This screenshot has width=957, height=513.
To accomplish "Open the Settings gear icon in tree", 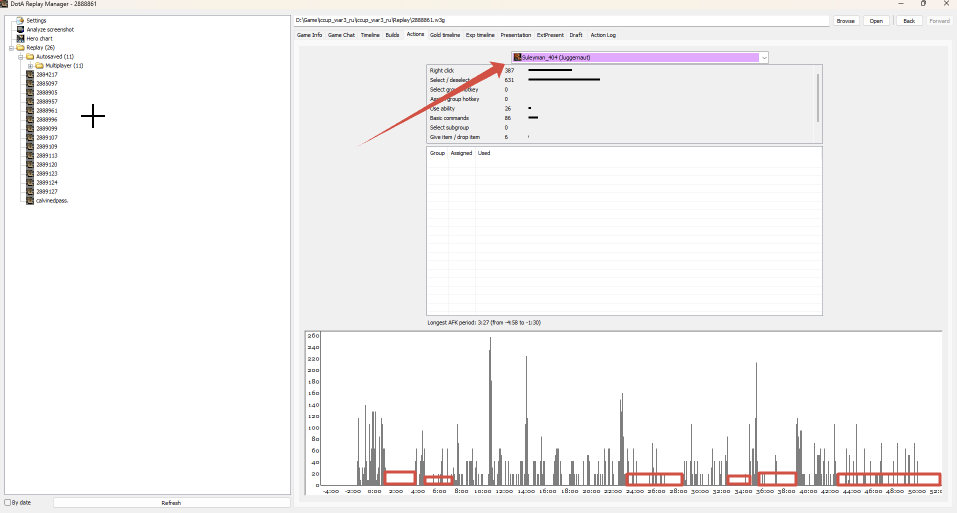I will tap(20, 20).
